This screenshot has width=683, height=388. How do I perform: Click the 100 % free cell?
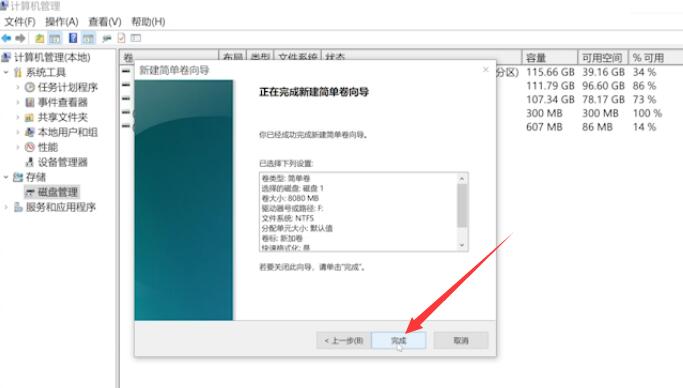pos(647,113)
